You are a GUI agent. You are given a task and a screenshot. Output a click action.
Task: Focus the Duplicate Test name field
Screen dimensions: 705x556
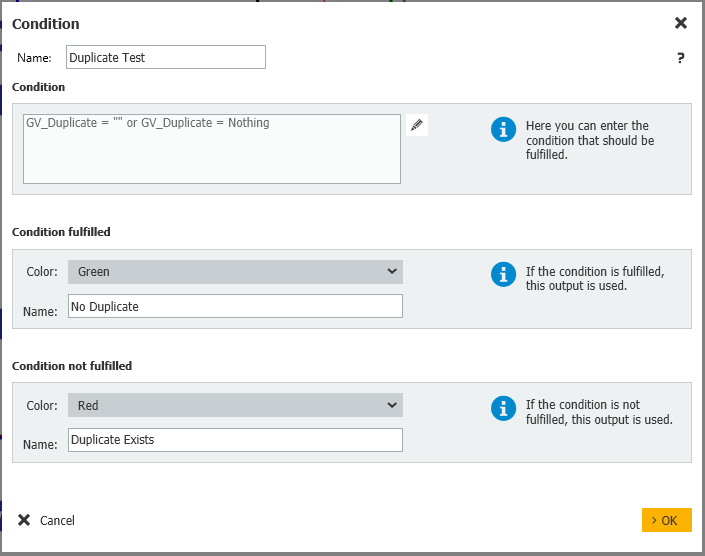tap(166, 57)
